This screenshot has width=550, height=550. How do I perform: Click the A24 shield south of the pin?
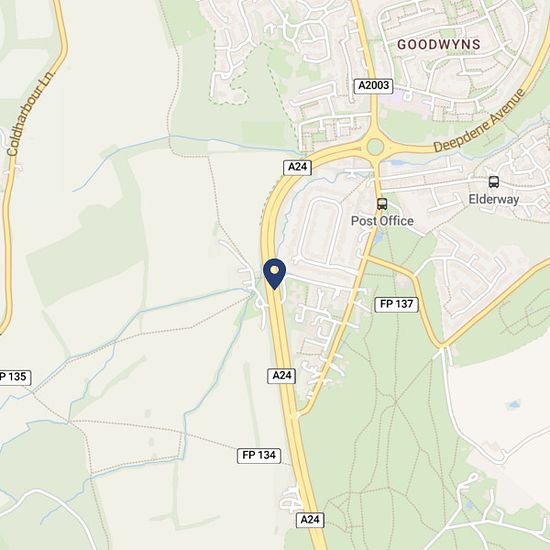pos(282,376)
